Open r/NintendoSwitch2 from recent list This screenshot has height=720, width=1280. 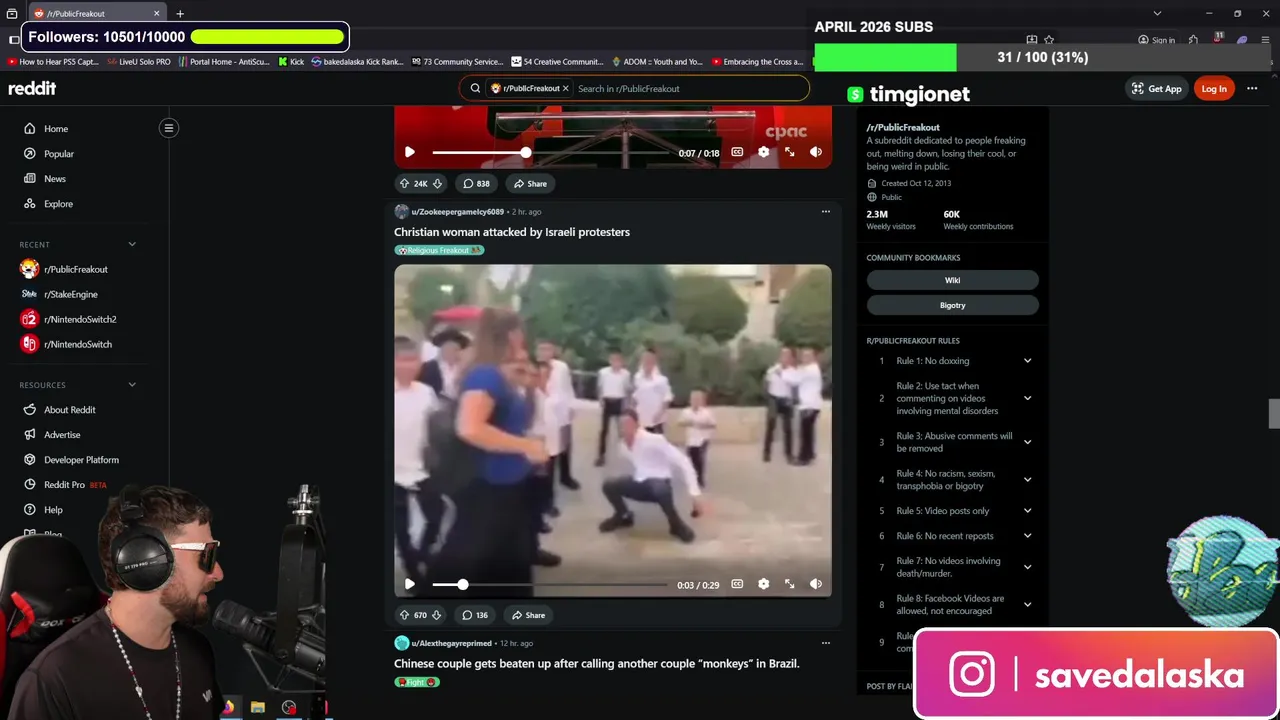pos(80,319)
